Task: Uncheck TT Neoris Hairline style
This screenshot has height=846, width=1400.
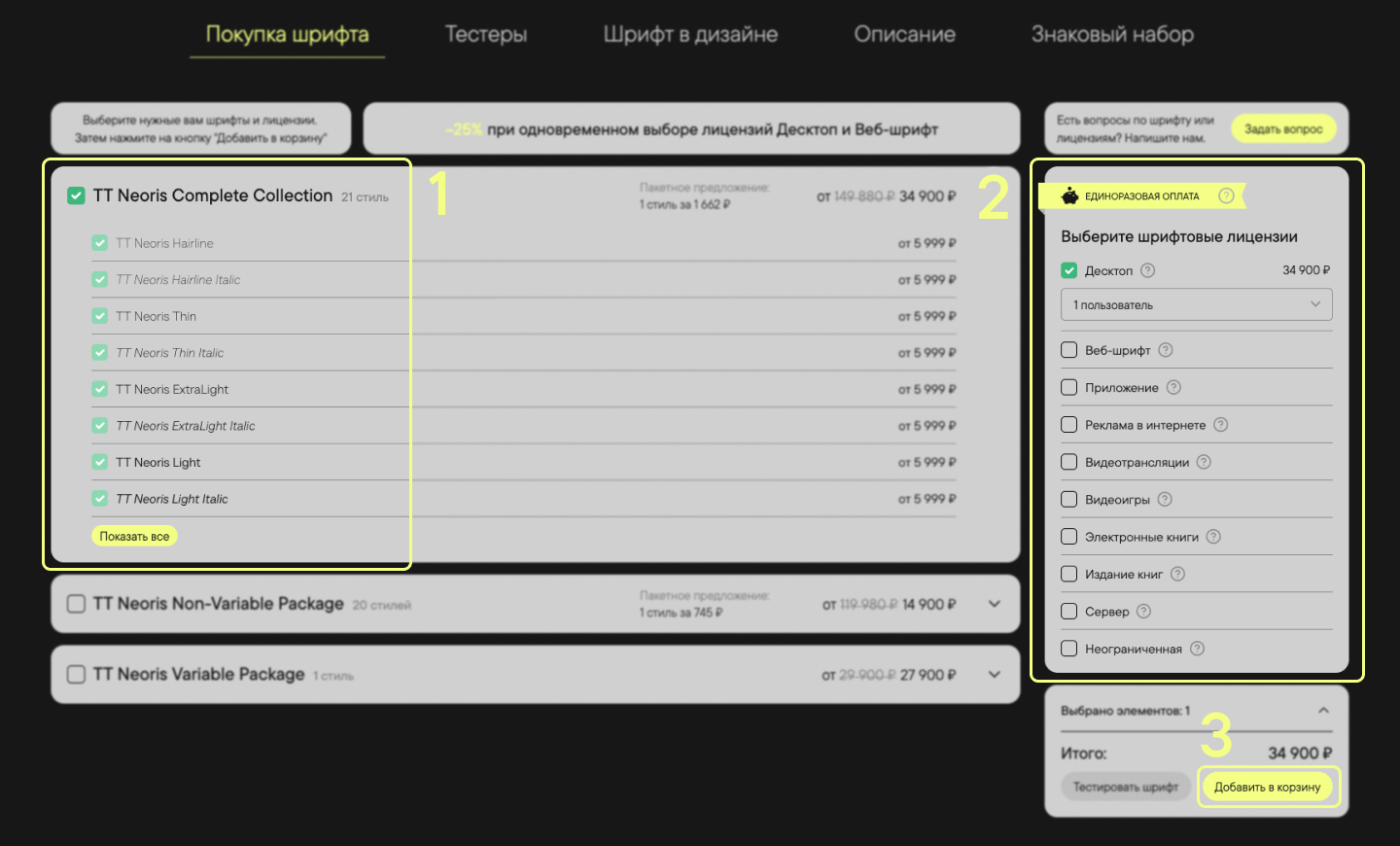Action: point(100,243)
